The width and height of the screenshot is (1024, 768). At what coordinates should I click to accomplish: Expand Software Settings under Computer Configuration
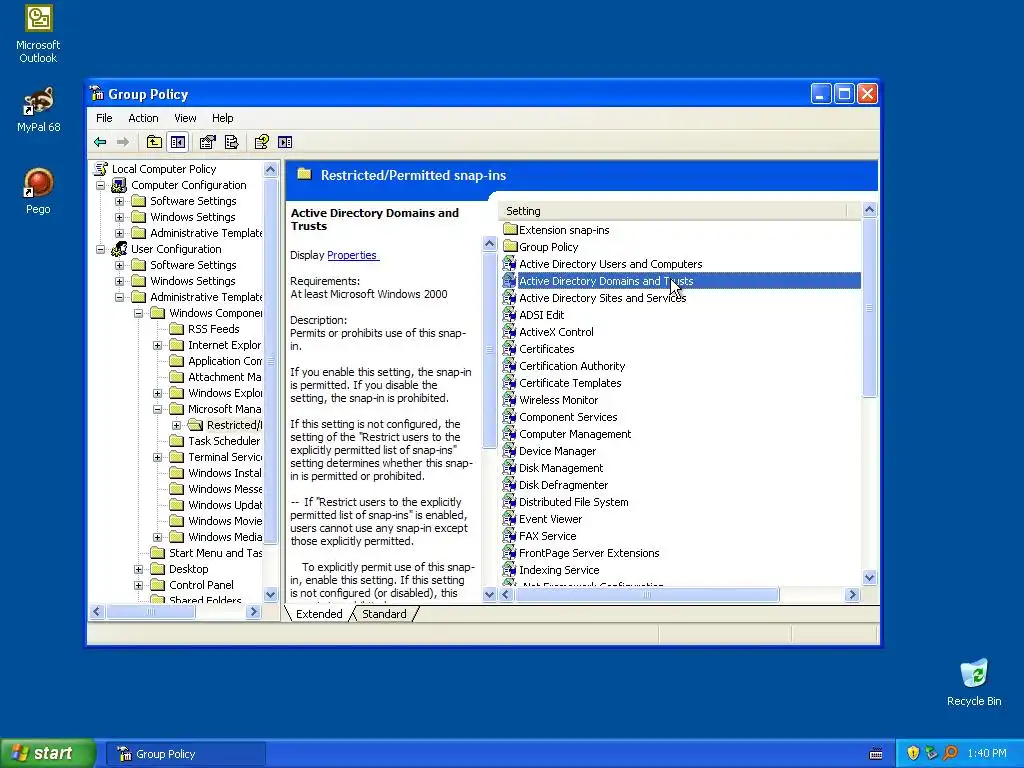point(120,201)
